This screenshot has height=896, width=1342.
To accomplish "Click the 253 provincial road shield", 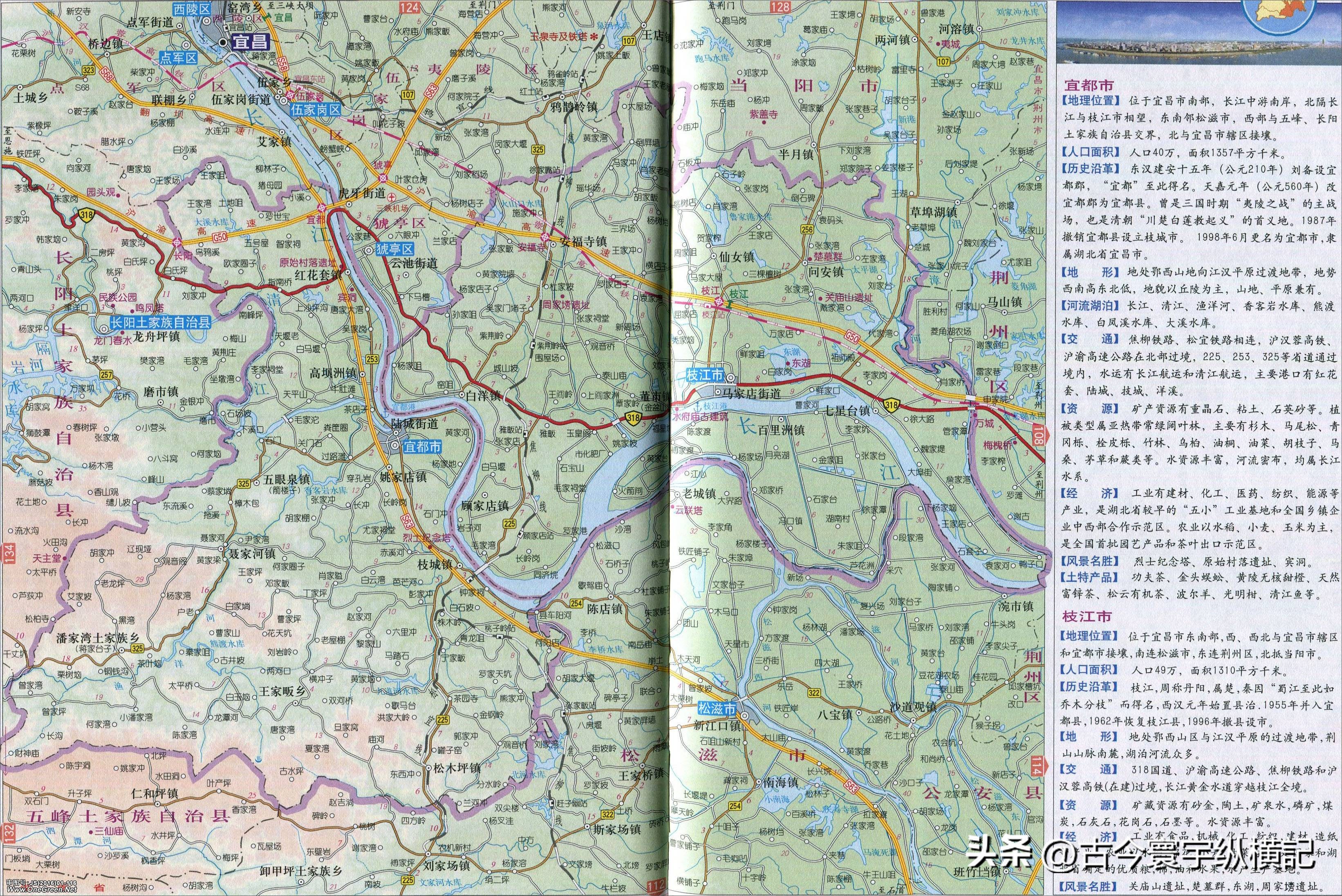I will click(x=373, y=360).
